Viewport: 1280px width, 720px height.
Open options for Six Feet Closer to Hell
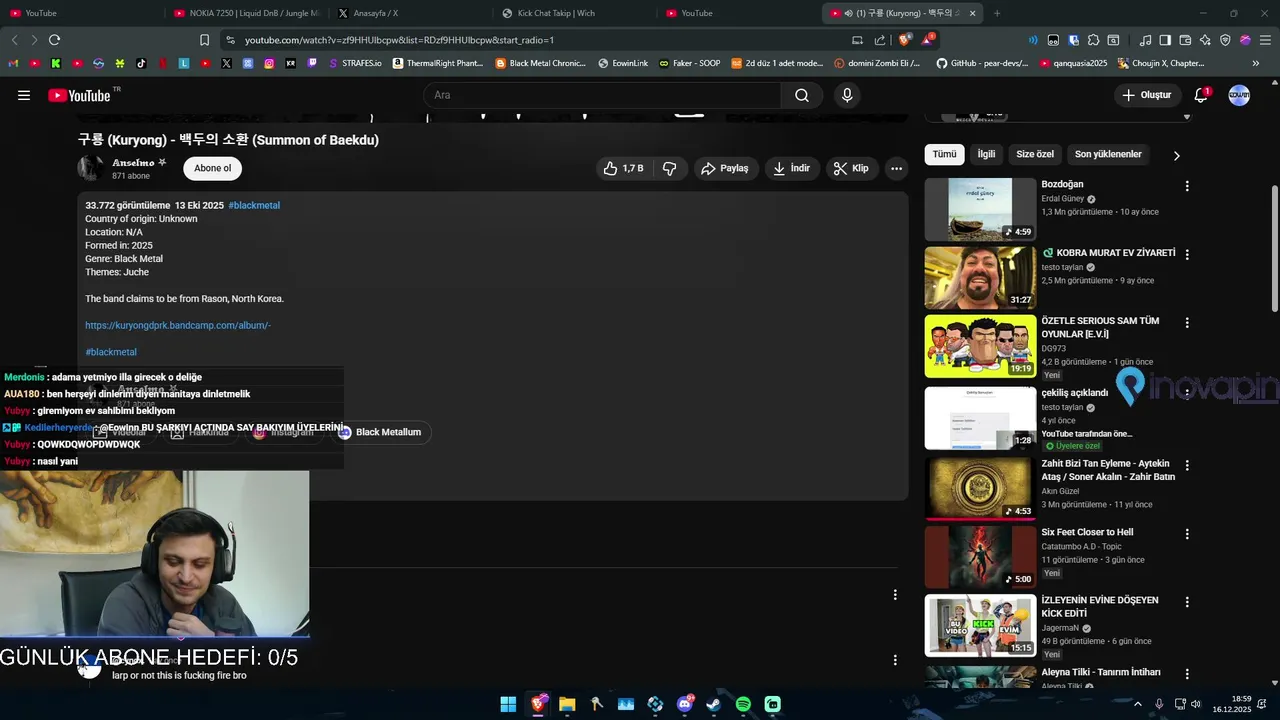click(1187, 534)
